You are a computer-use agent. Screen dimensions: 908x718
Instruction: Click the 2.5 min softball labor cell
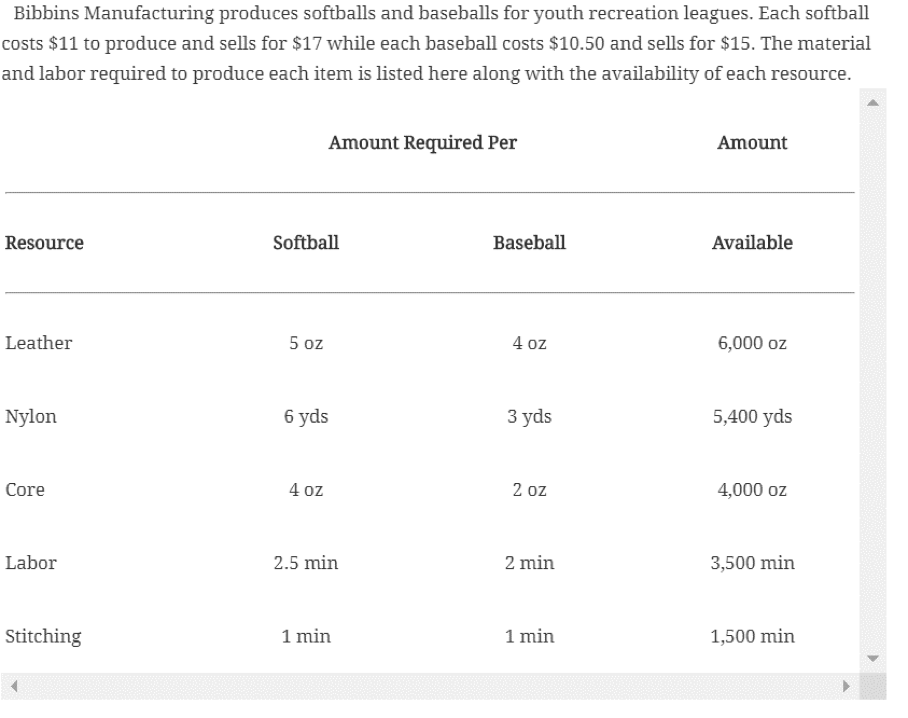click(x=305, y=563)
